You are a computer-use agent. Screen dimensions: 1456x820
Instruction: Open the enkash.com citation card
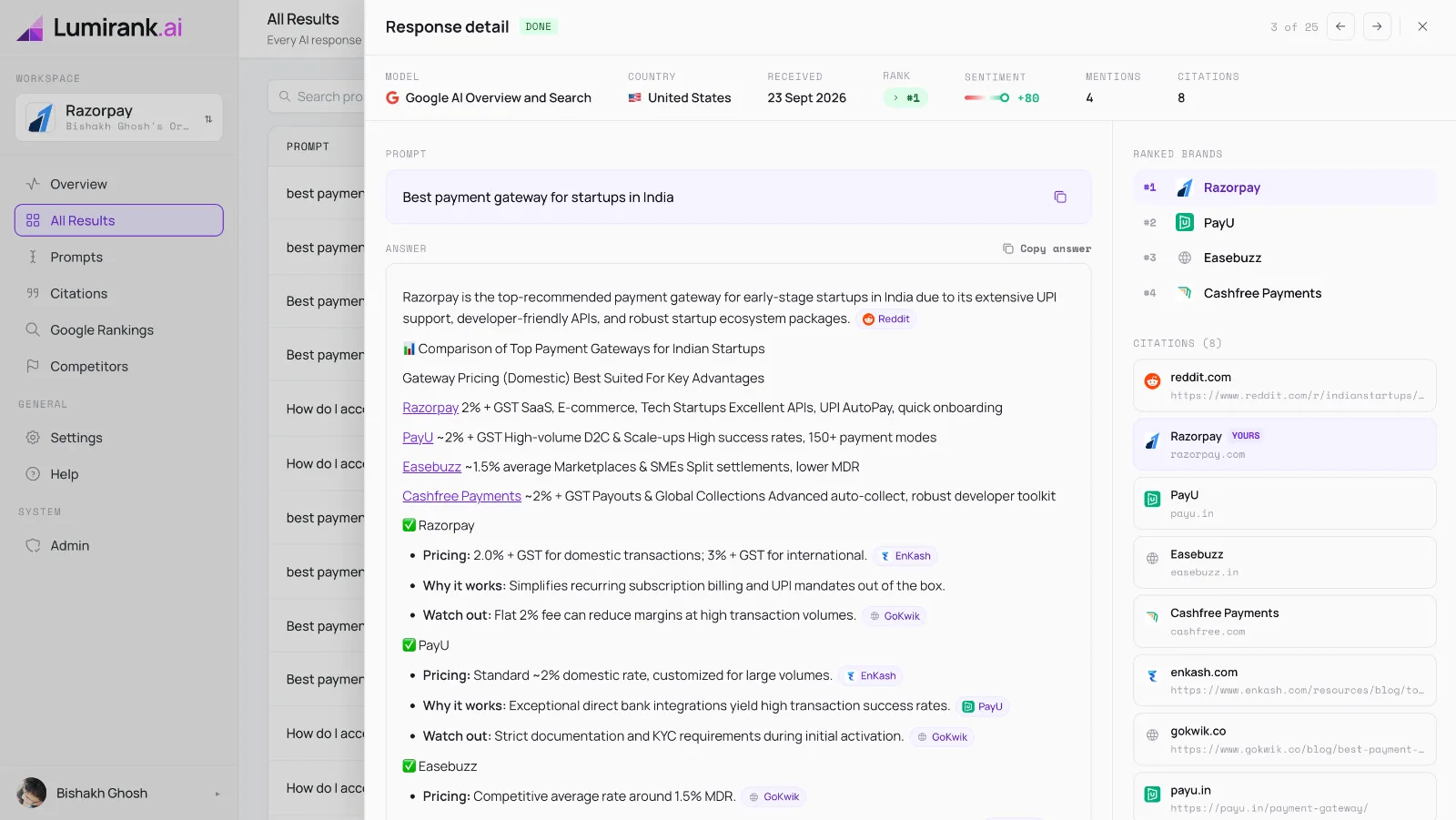pyautogui.click(x=1284, y=681)
